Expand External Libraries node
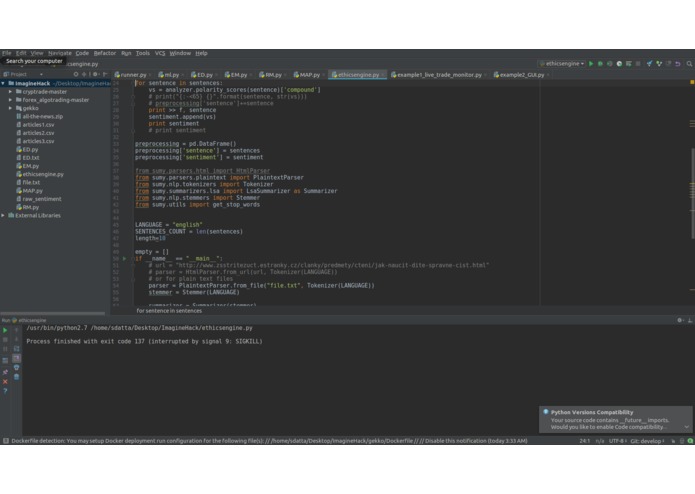 3,215
